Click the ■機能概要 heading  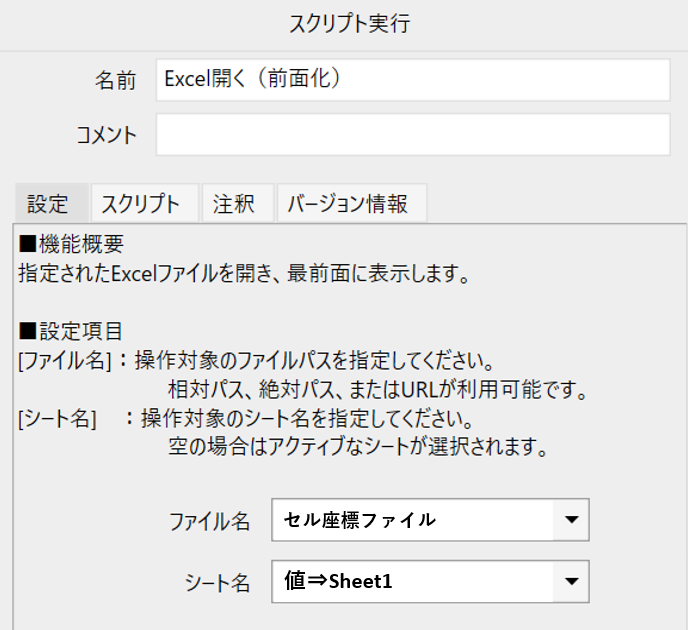click(x=72, y=244)
